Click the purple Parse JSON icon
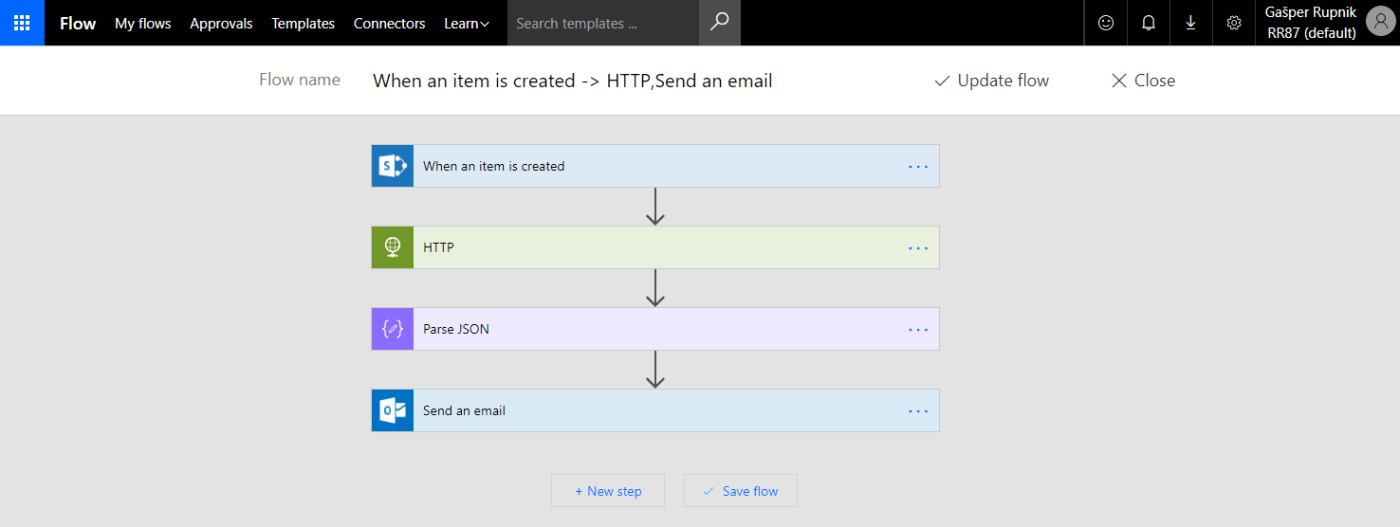Viewport: 1400px width, 527px height. tap(392, 329)
